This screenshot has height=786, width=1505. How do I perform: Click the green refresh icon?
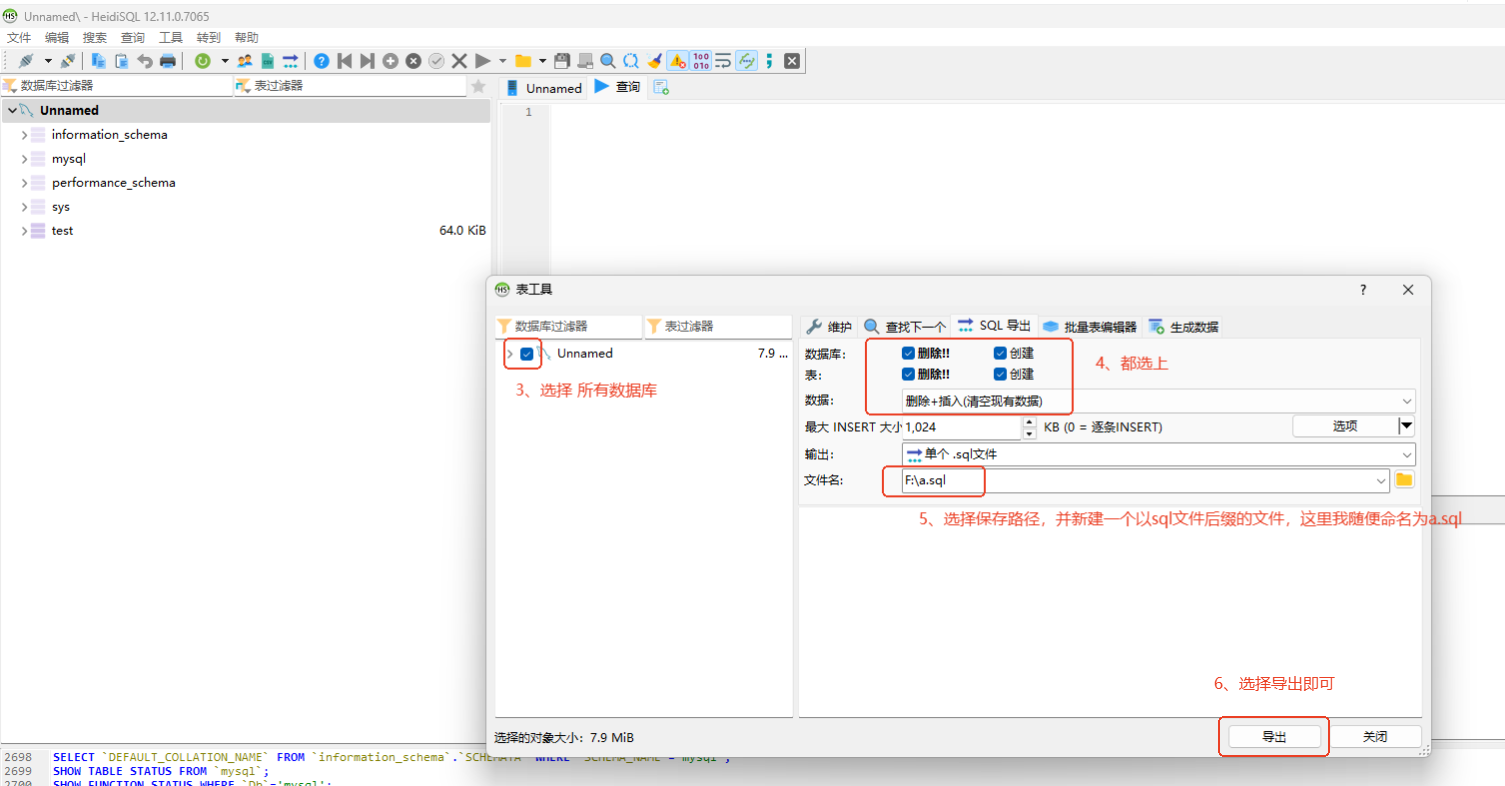click(x=203, y=61)
